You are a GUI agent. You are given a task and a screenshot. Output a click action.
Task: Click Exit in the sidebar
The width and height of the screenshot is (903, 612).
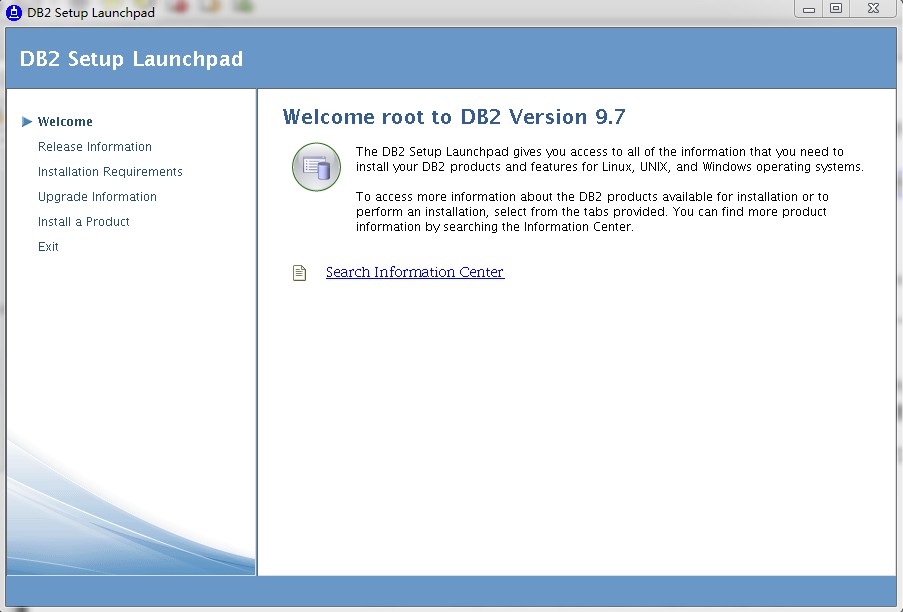[48, 246]
